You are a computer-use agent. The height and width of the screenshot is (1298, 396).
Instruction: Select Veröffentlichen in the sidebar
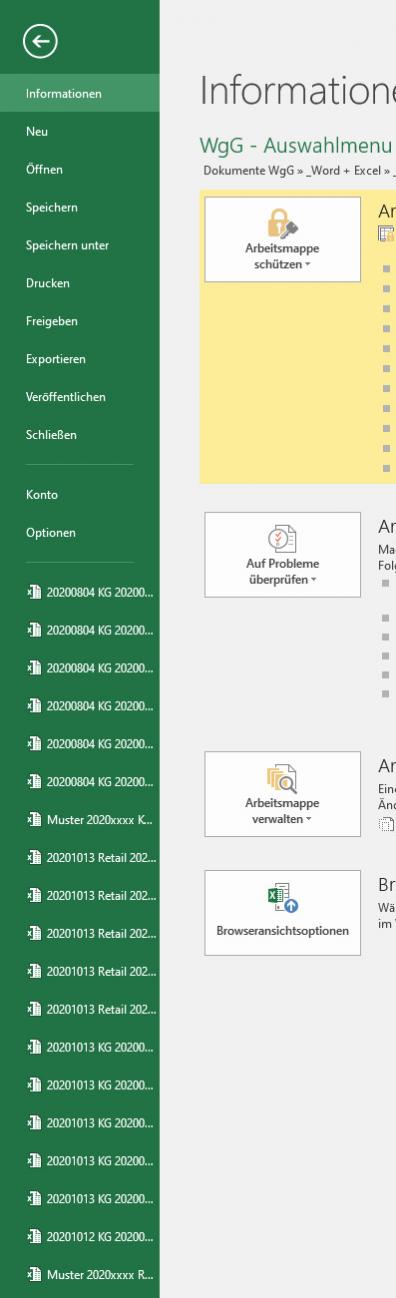[80, 397]
